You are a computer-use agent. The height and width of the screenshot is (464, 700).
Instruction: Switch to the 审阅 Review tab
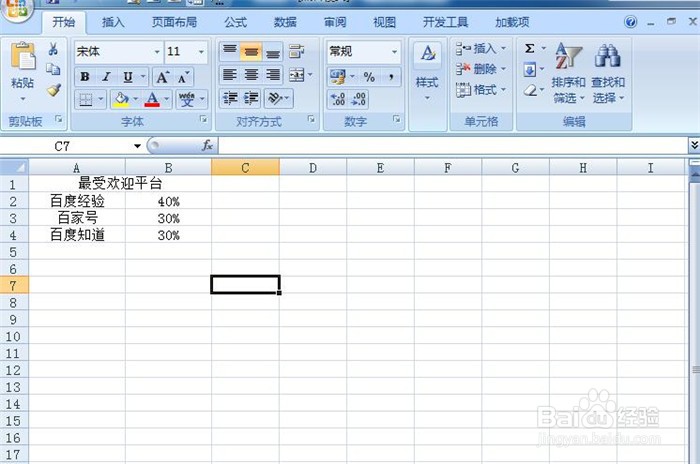(x=335, y=22)
